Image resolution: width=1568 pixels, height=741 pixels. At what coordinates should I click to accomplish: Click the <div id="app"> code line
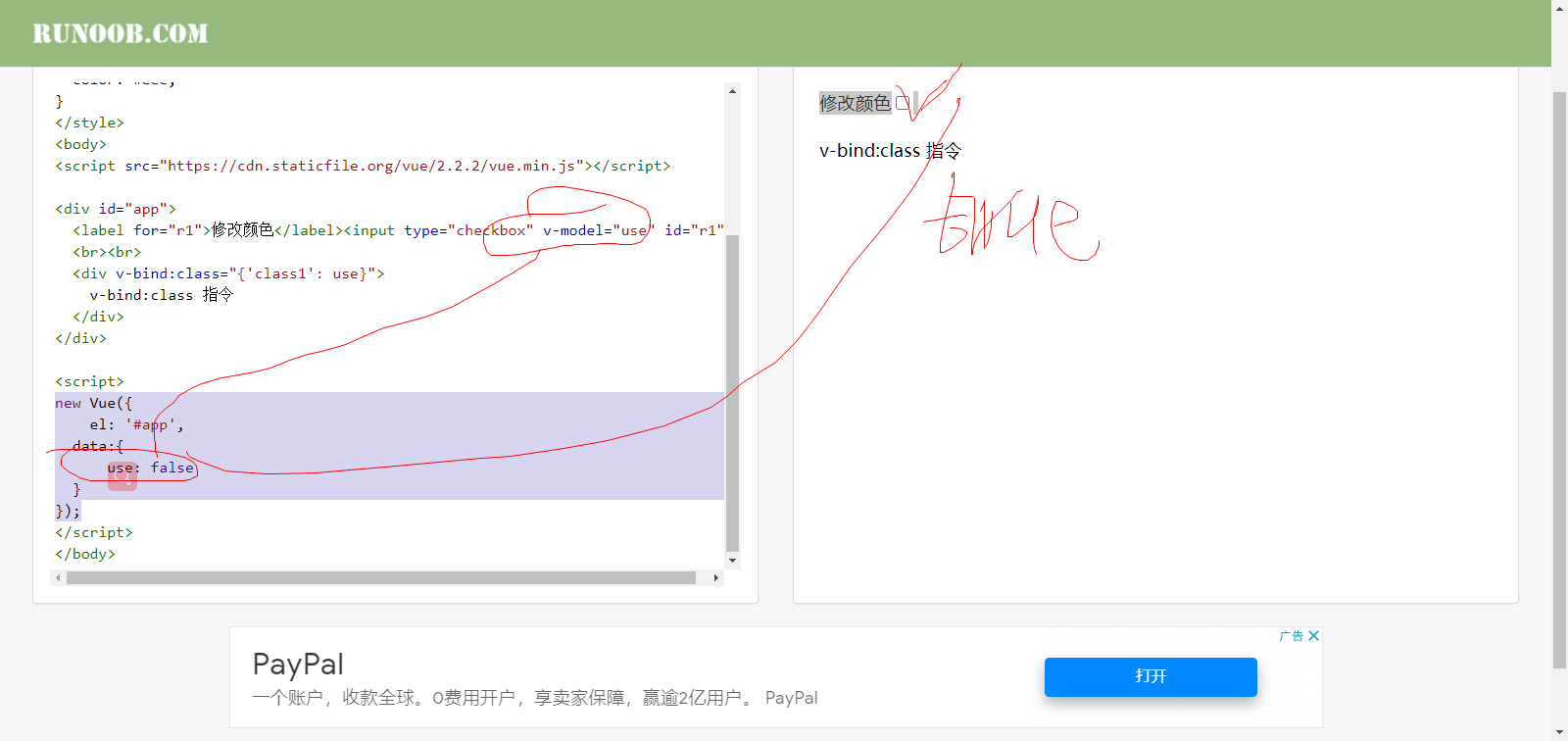[x=116, y=209]
